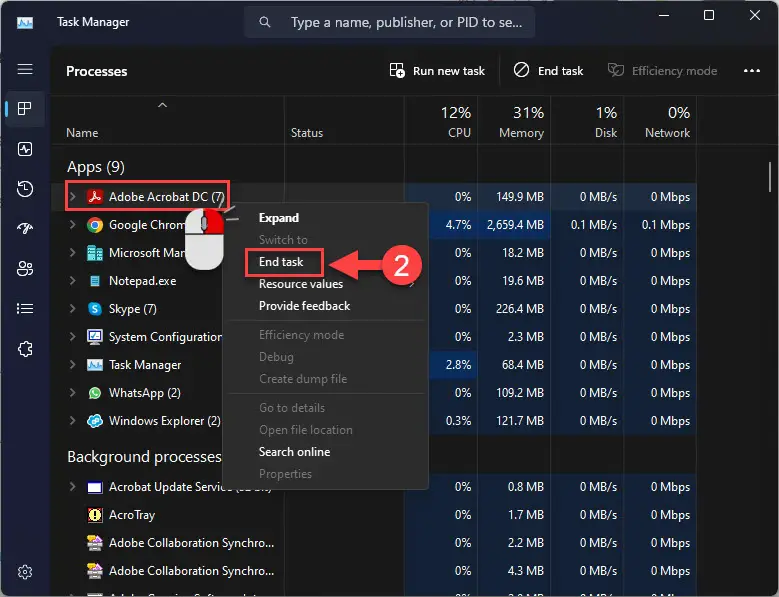Expand the Windows Explorer (2) group

pyautogui.click(x=73, y=421)
